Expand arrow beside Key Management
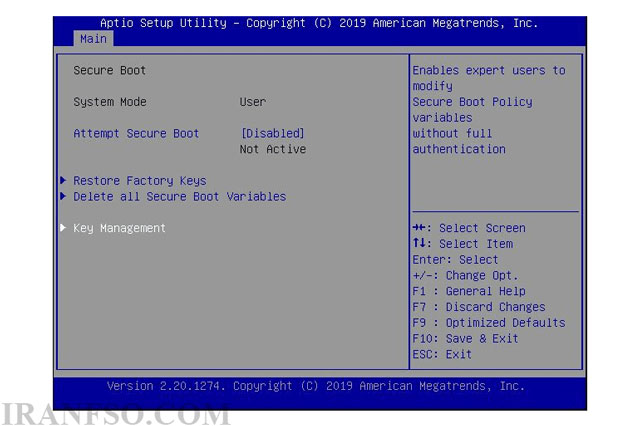Screen dimensions: 640x426 [x=63, y=227]
